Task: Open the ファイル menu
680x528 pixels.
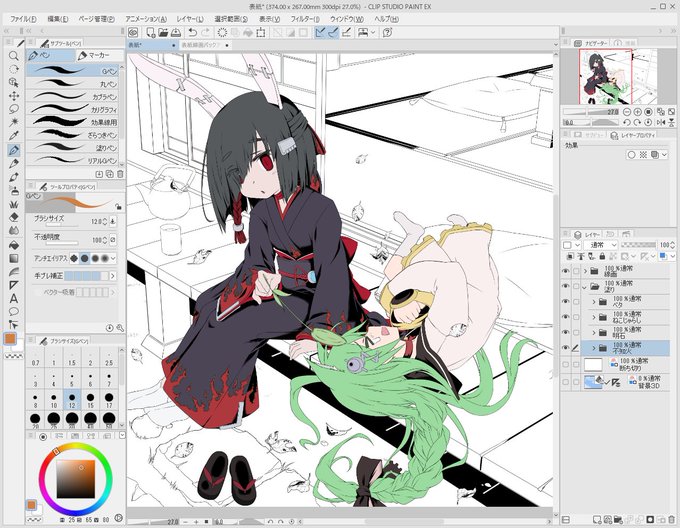Action: click(23, 19)
